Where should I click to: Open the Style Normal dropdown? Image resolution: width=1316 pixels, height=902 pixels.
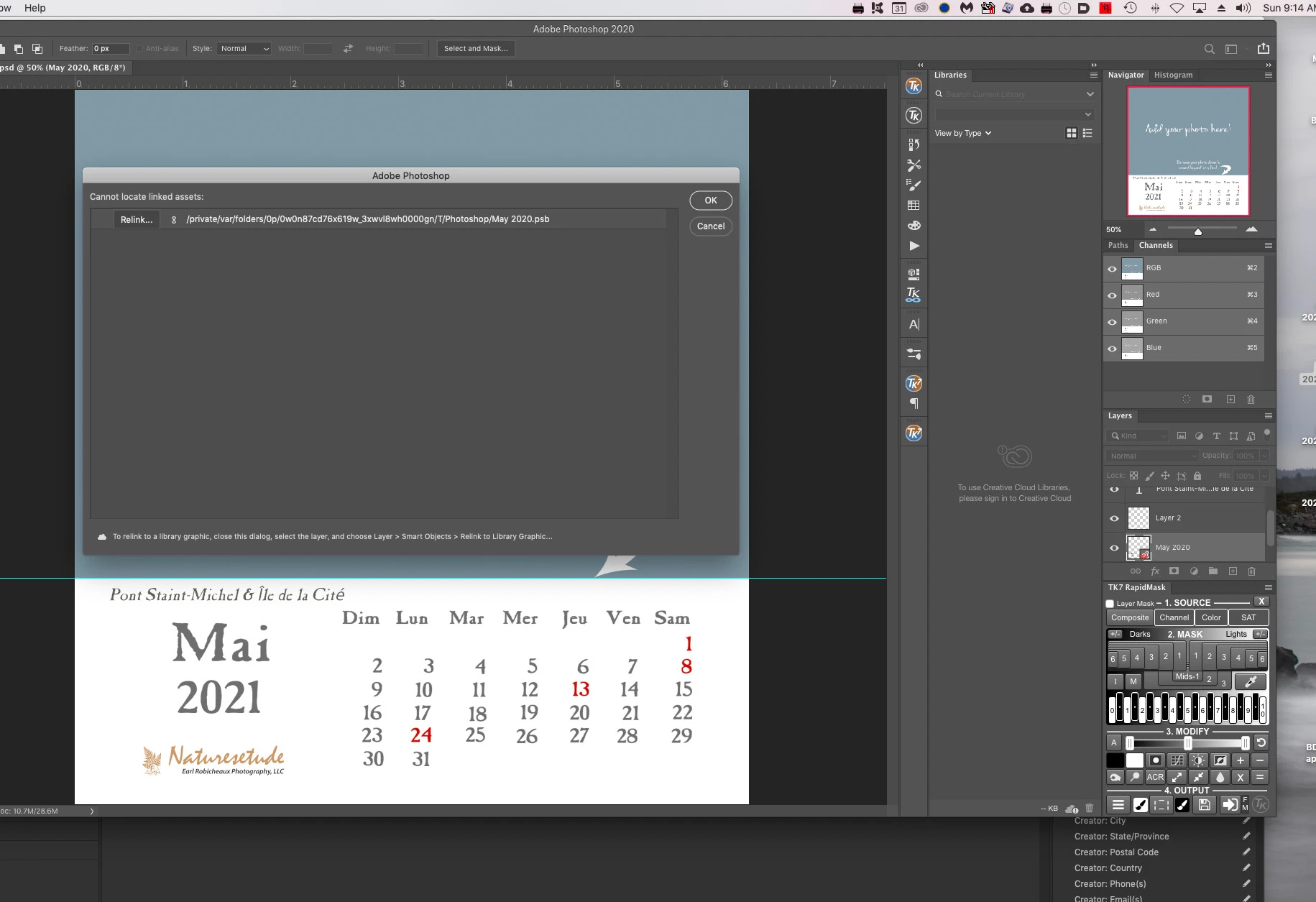pos(244,49)
